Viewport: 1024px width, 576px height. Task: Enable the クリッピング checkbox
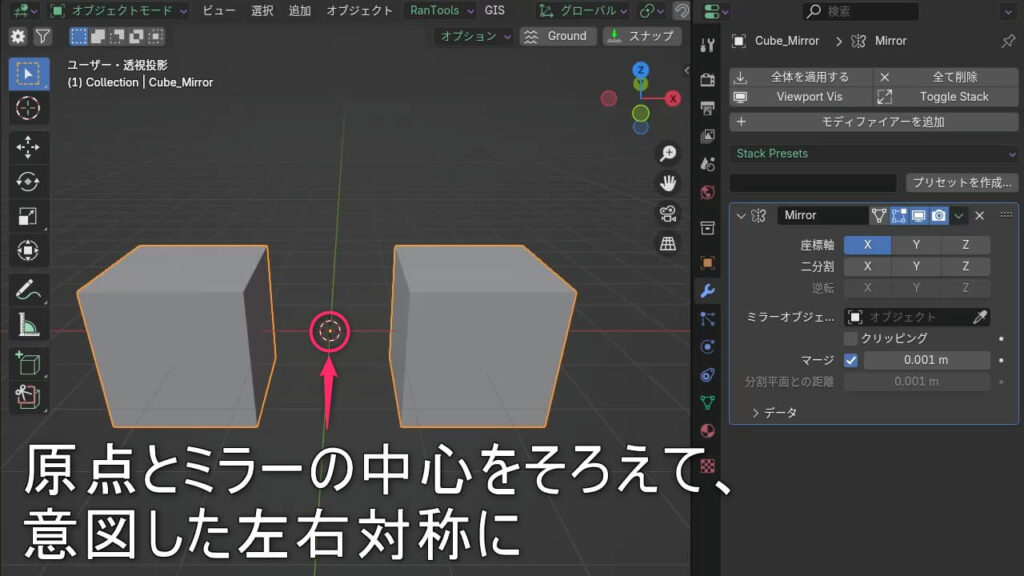(851, 339)
